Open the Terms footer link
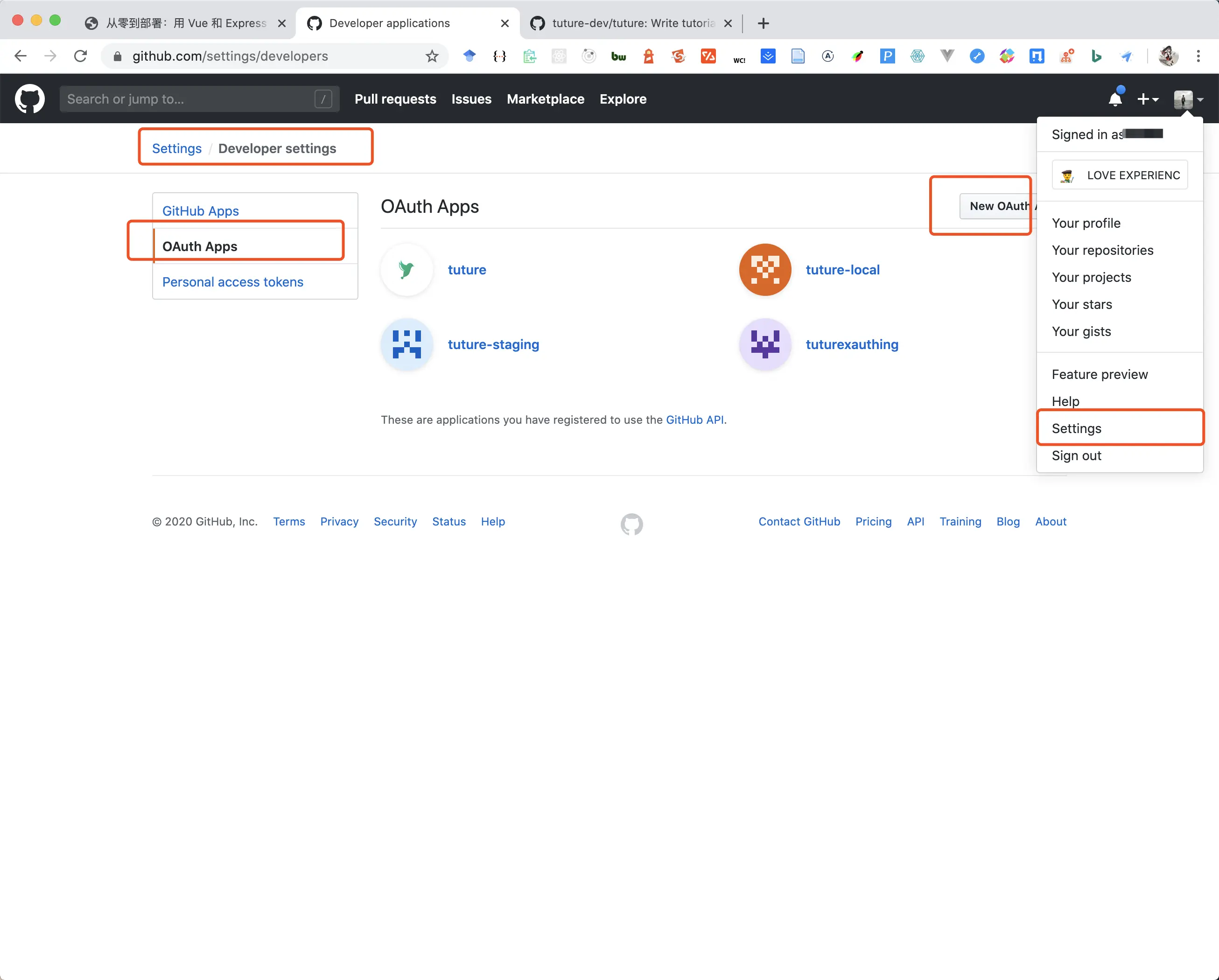This screenshot has width=1219, height=980. pos(289,521)
